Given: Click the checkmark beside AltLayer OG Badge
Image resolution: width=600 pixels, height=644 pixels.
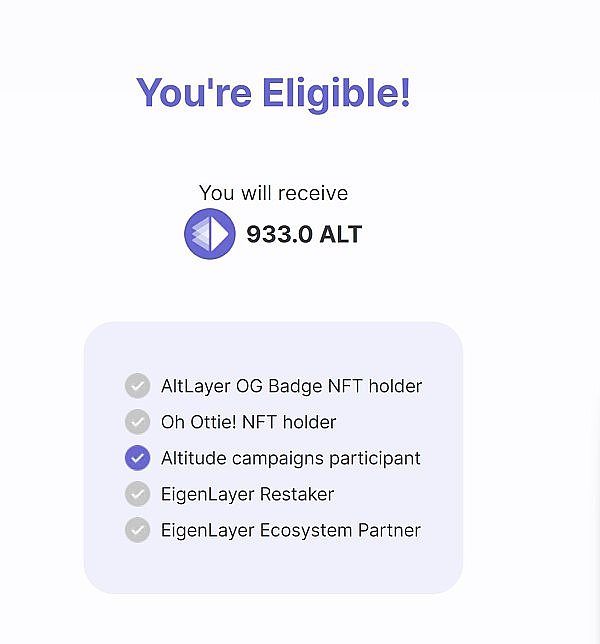Looking at the screenshot, I should 137,386.
